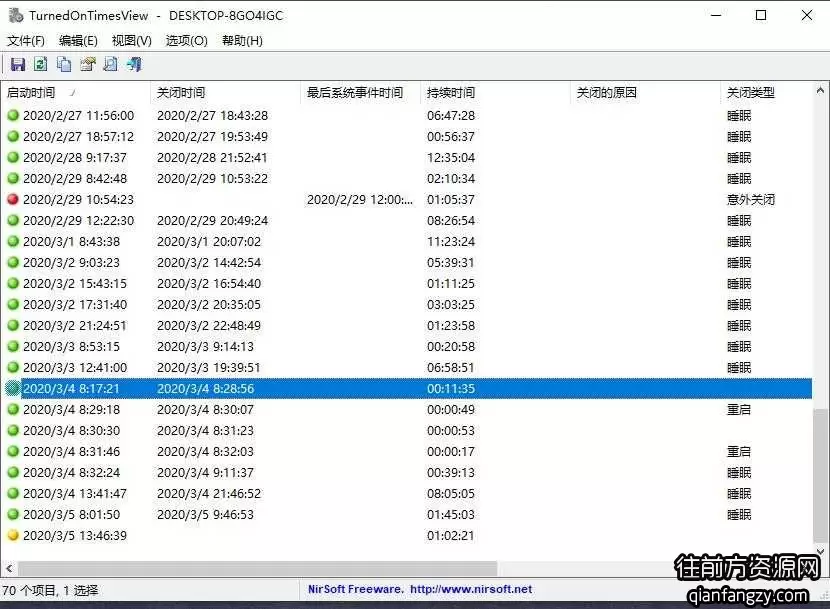Image resolution: width=830 pixels, height=609 pixels.
Task: Select the row starting 2020/3/2 15:43:15
Action: click(406, 283)
